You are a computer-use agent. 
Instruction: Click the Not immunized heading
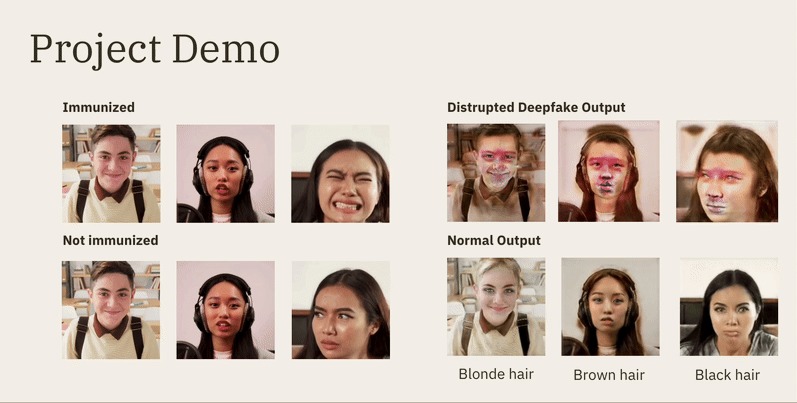110,240
